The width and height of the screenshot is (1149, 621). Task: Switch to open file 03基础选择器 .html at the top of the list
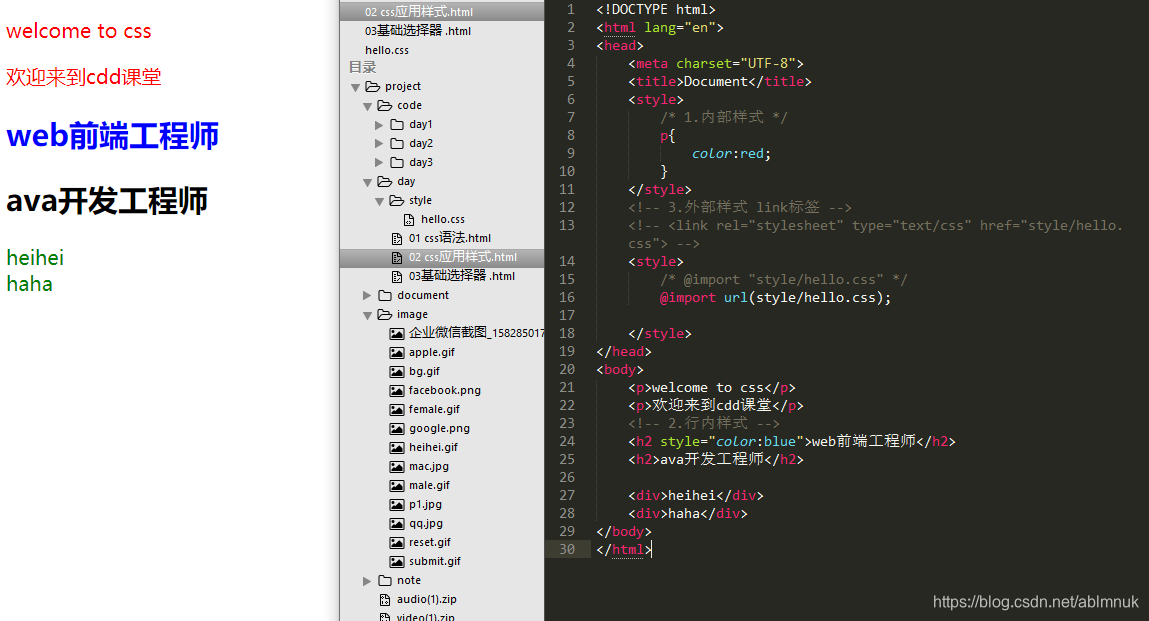click(x=418, y=31)
